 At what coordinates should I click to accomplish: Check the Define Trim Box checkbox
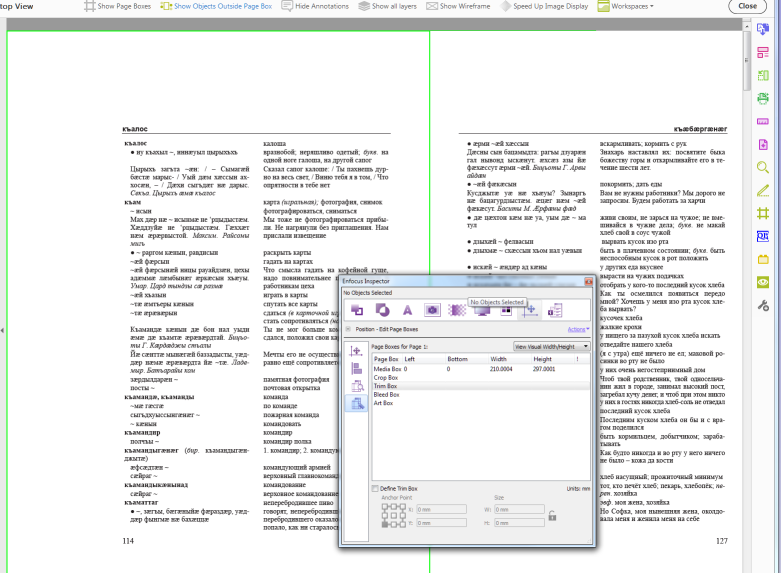coord(376,489)
